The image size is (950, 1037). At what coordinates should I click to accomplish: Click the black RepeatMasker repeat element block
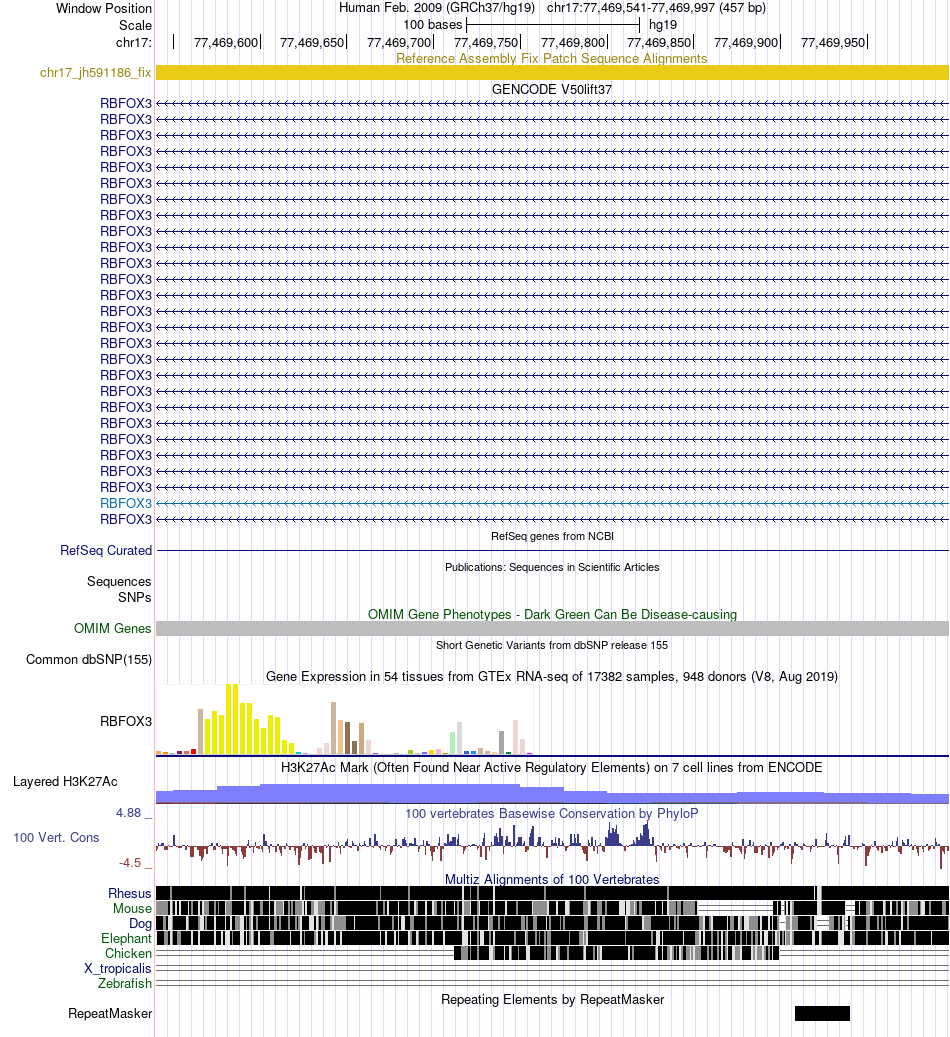(822, 1013)
